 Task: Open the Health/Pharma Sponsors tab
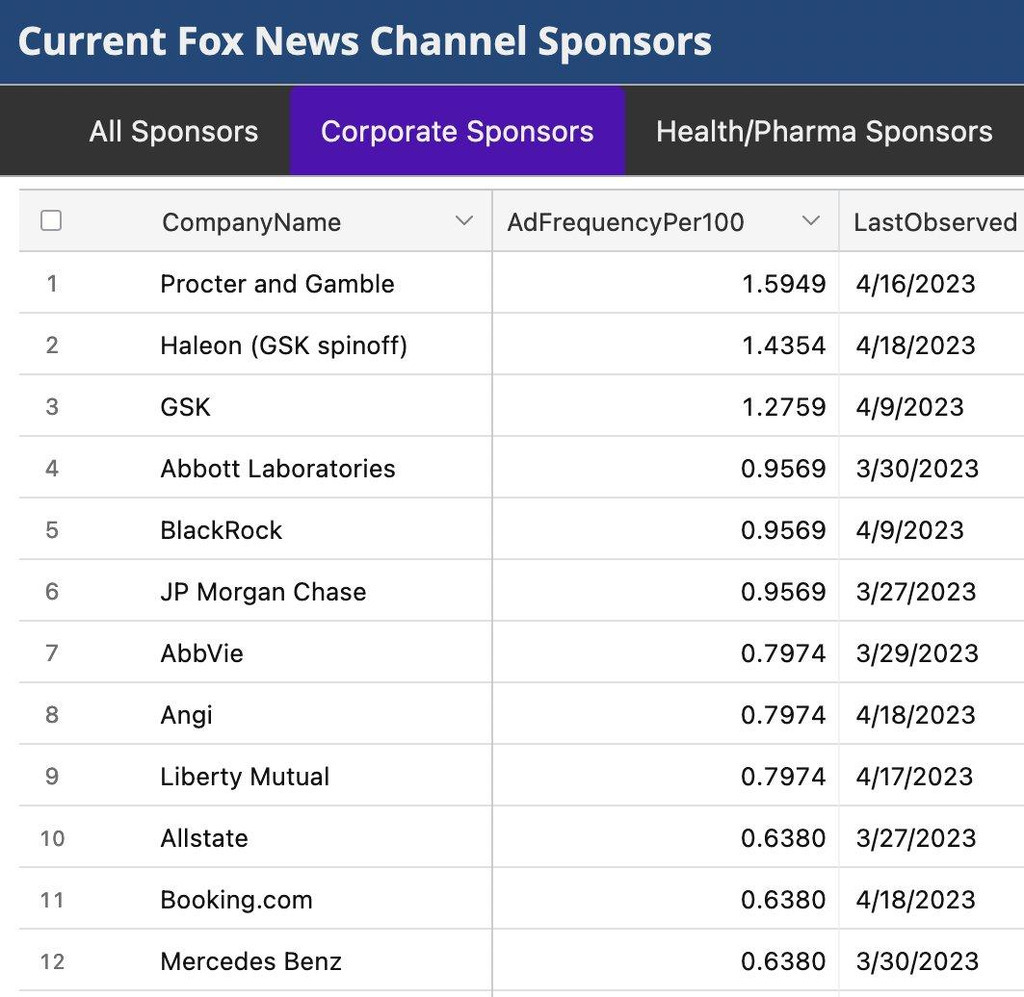(824, 131)
